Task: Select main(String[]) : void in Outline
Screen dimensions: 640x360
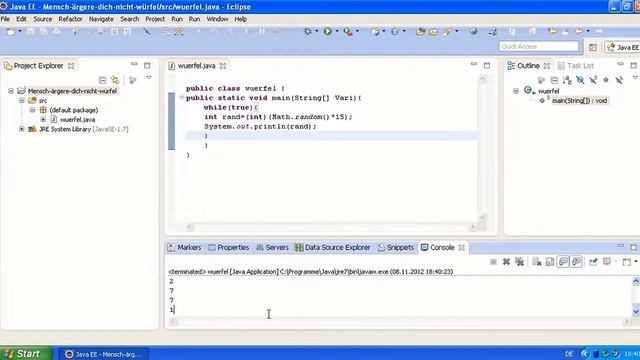Action: (x=579, y=100)
